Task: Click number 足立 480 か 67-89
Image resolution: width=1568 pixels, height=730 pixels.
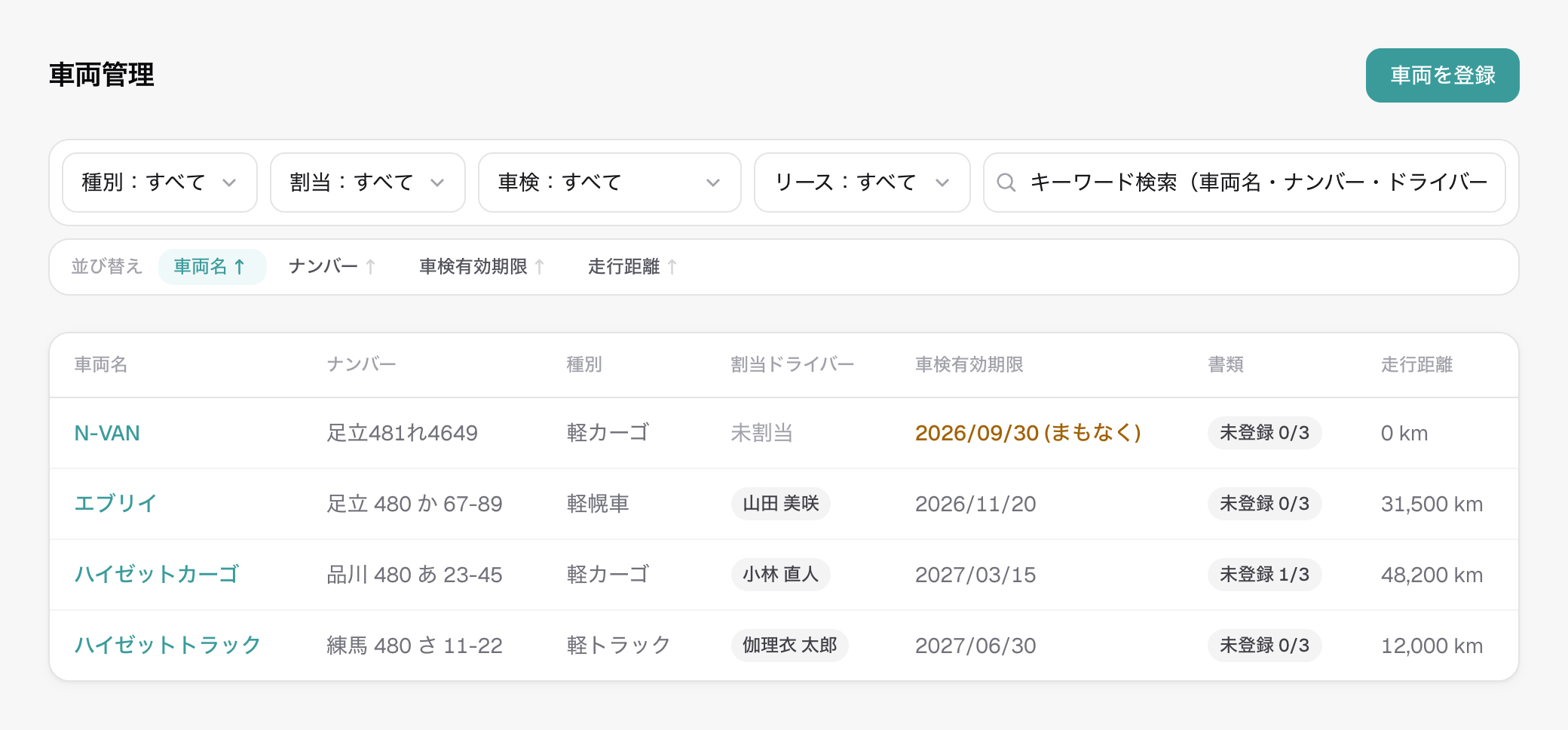Action: point(415,504)
